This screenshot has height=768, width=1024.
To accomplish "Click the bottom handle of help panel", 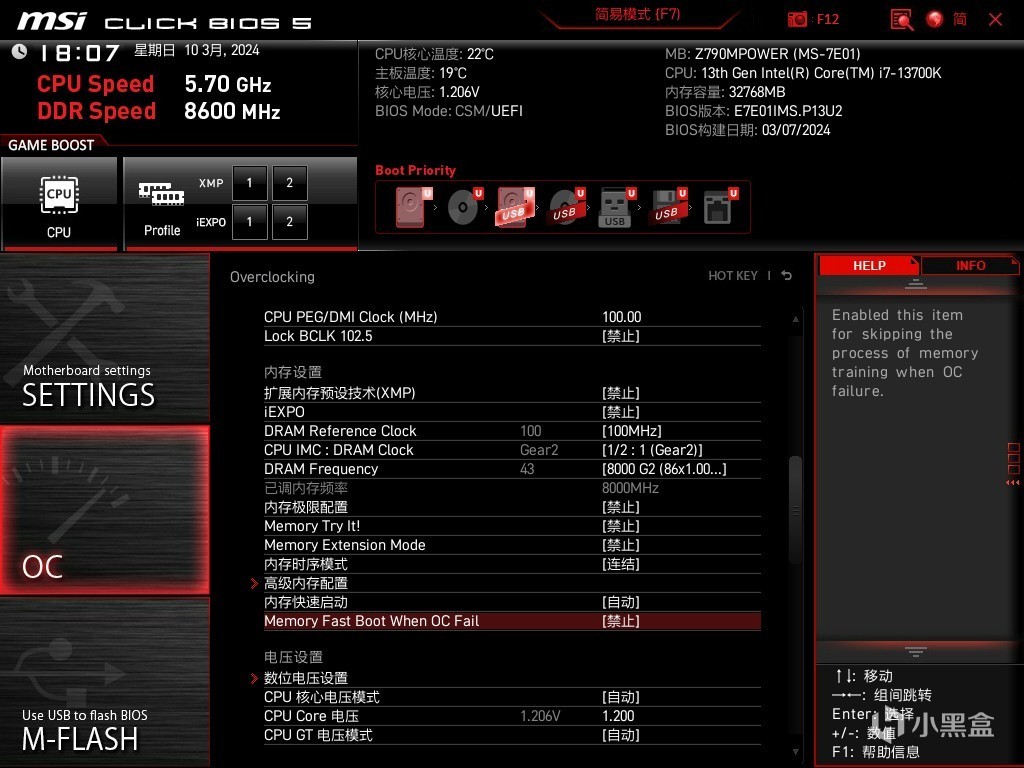I will [x=916, y=652].
